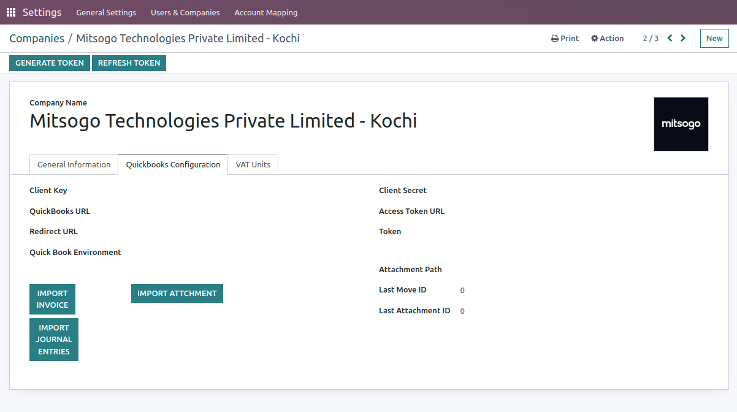This screenshot has width=737, height=412.
Task: Go back to Companies breadcrumb
Action: coord(37,39)
